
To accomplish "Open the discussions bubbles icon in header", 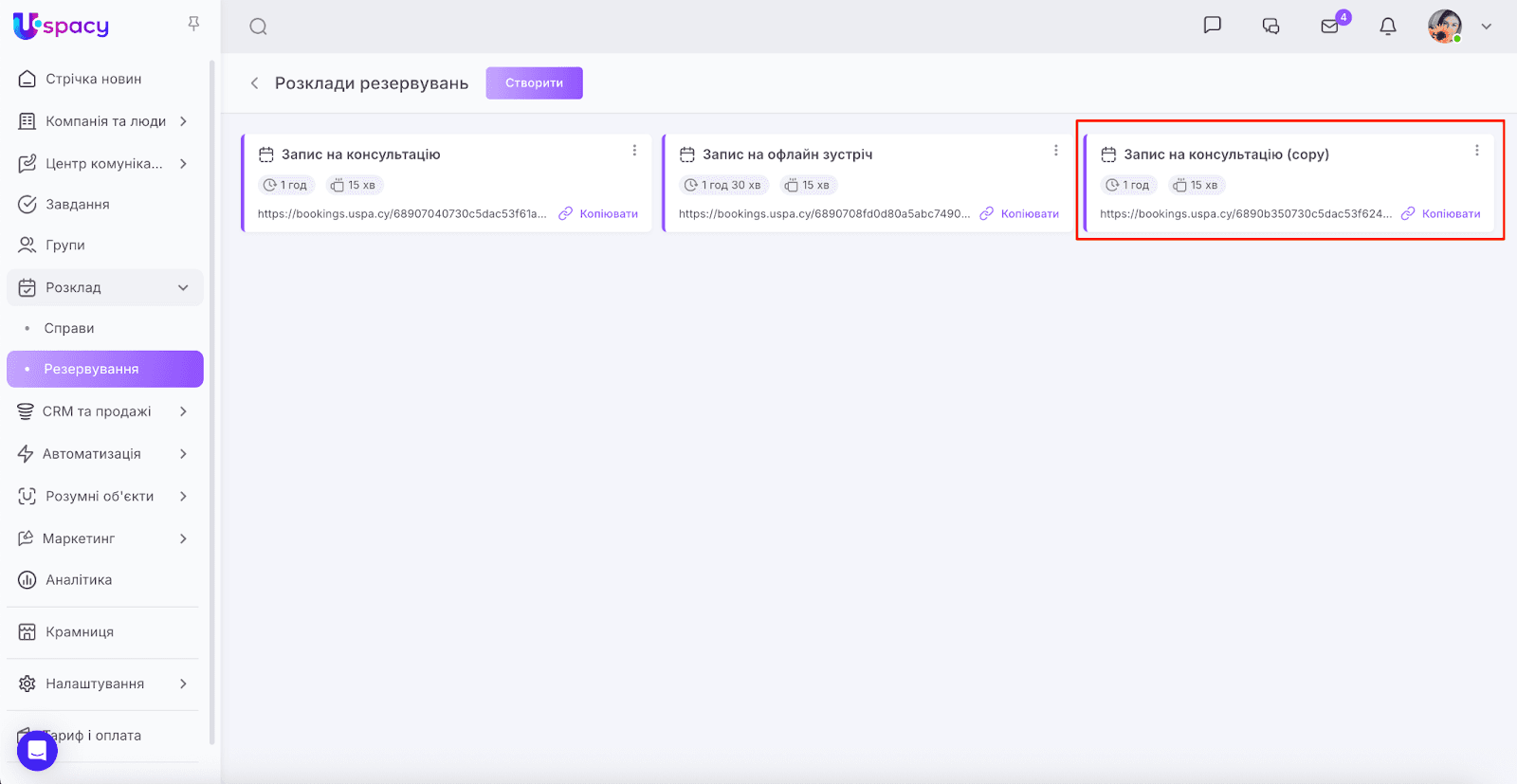I will pos(1270,27).
